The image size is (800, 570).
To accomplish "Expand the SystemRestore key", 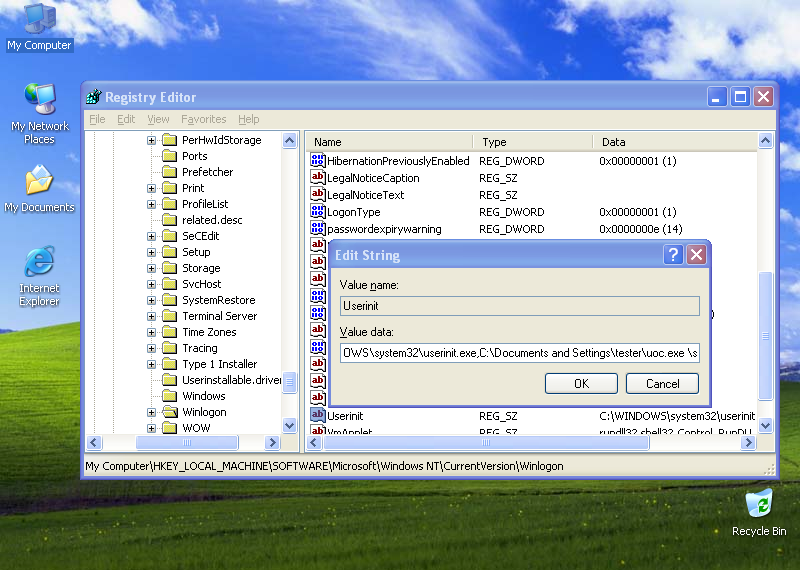I will 151,300.
